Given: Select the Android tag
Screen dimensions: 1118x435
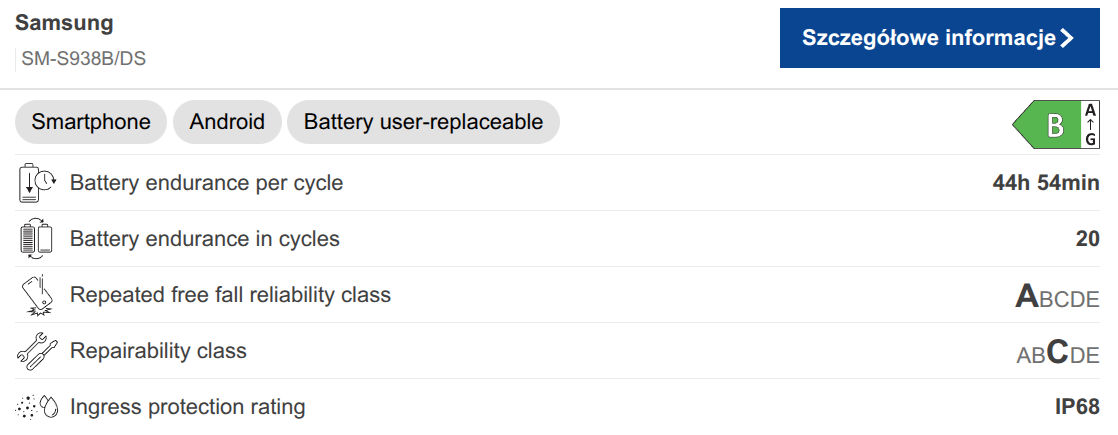Looking at the screenshot, I should (x=227, y=122).
